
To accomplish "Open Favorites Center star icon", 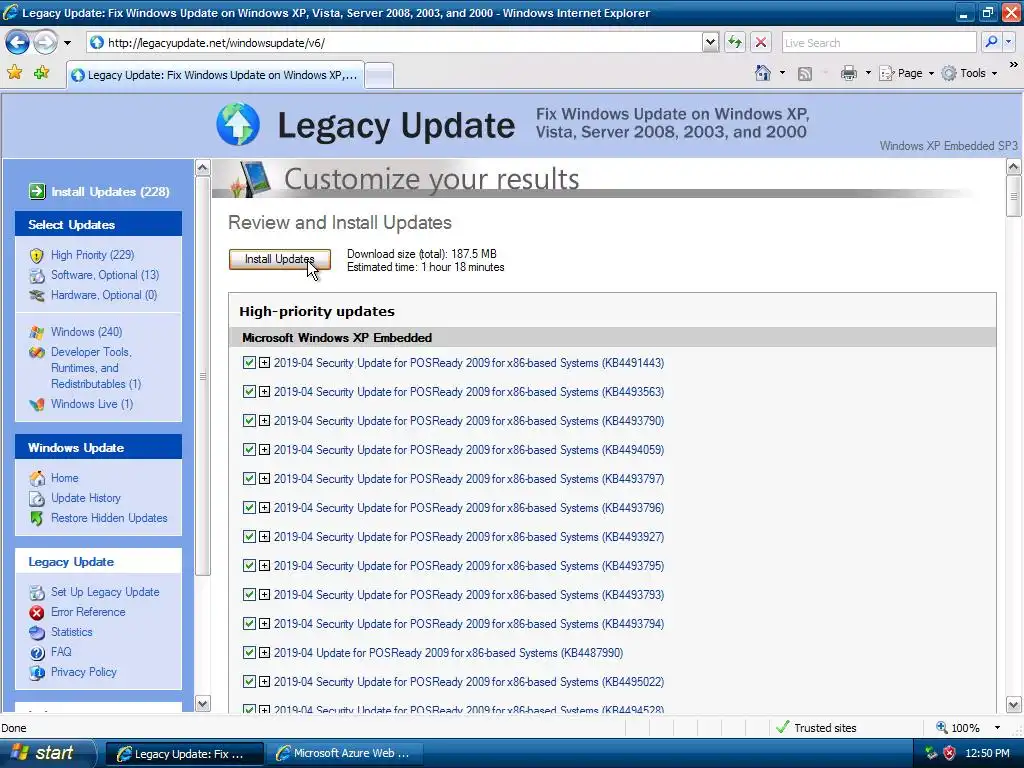I will pos(14,72).
